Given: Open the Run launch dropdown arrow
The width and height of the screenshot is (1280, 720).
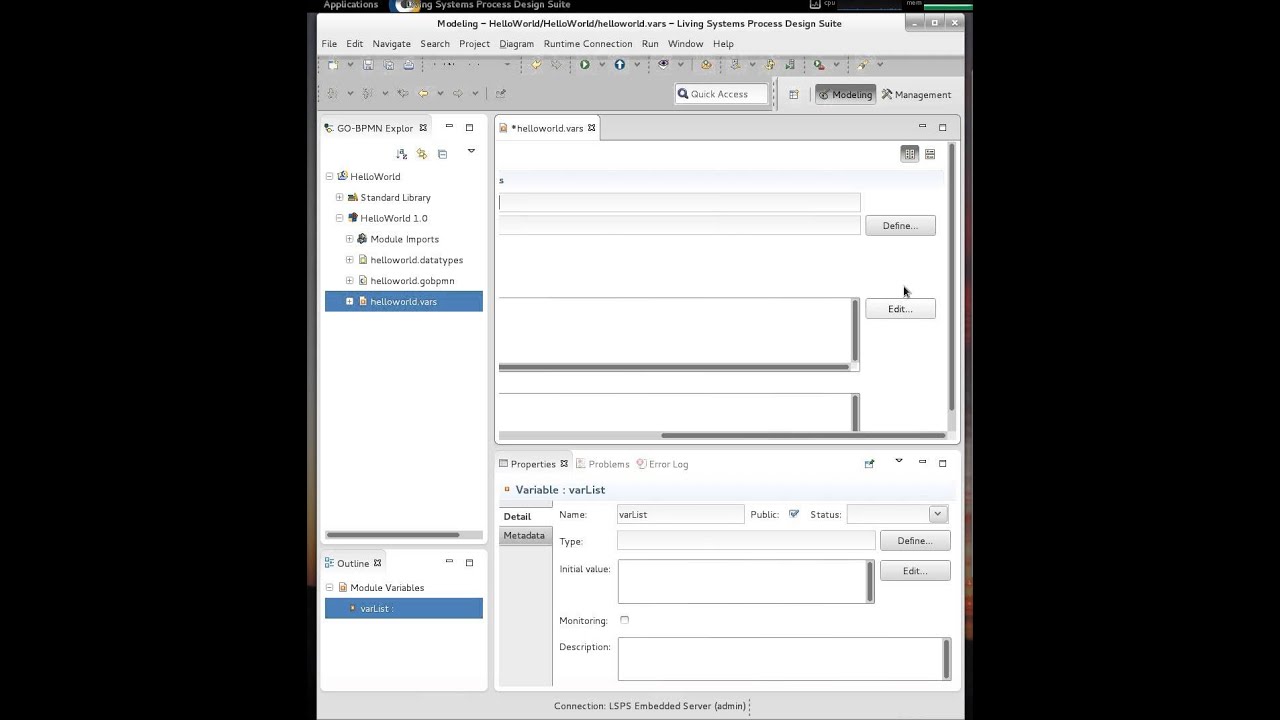Looking at the screenshot, I should 600,65.
